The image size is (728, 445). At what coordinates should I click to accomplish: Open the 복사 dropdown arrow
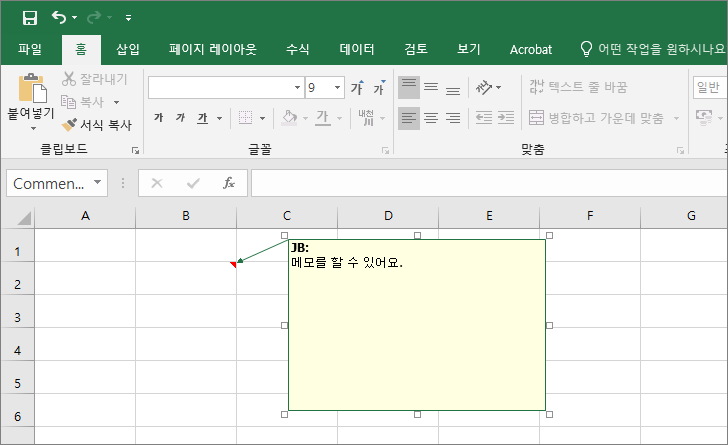click(117, 102)
